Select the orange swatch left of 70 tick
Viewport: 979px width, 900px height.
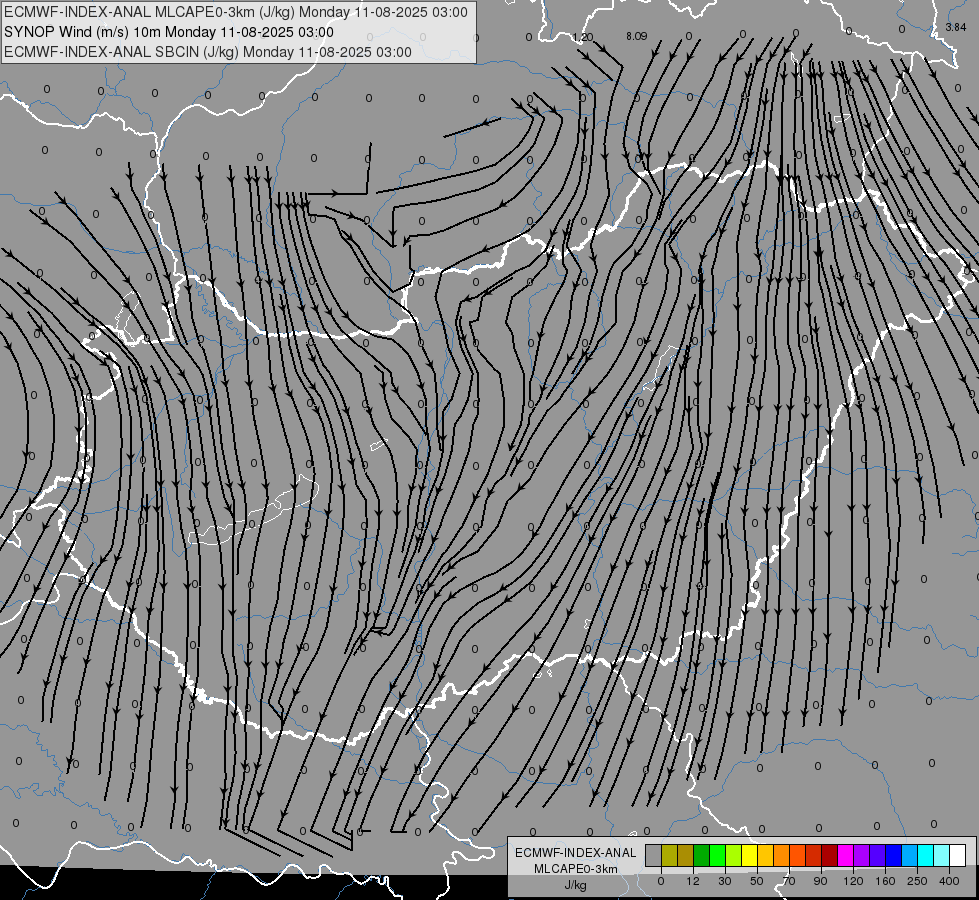coord(782,855)
